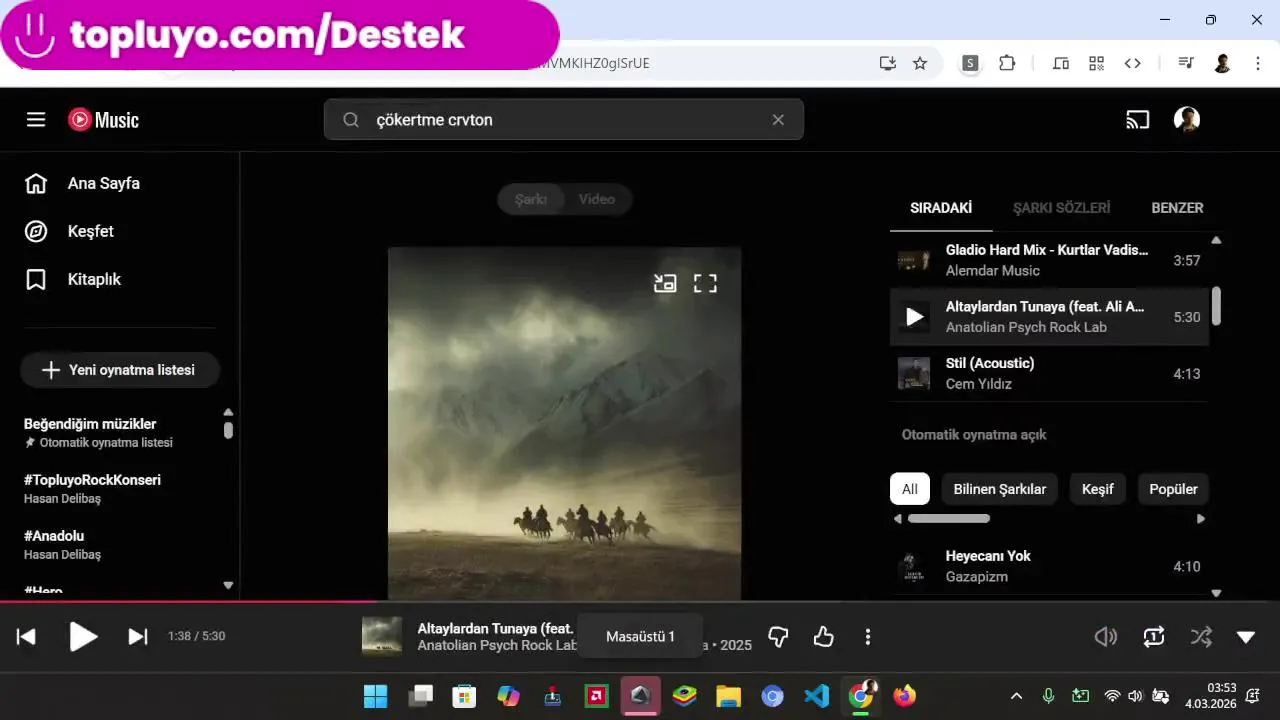Open Visual Studio Code from taskbar
1280x720 pixels.
click(816, 696)
